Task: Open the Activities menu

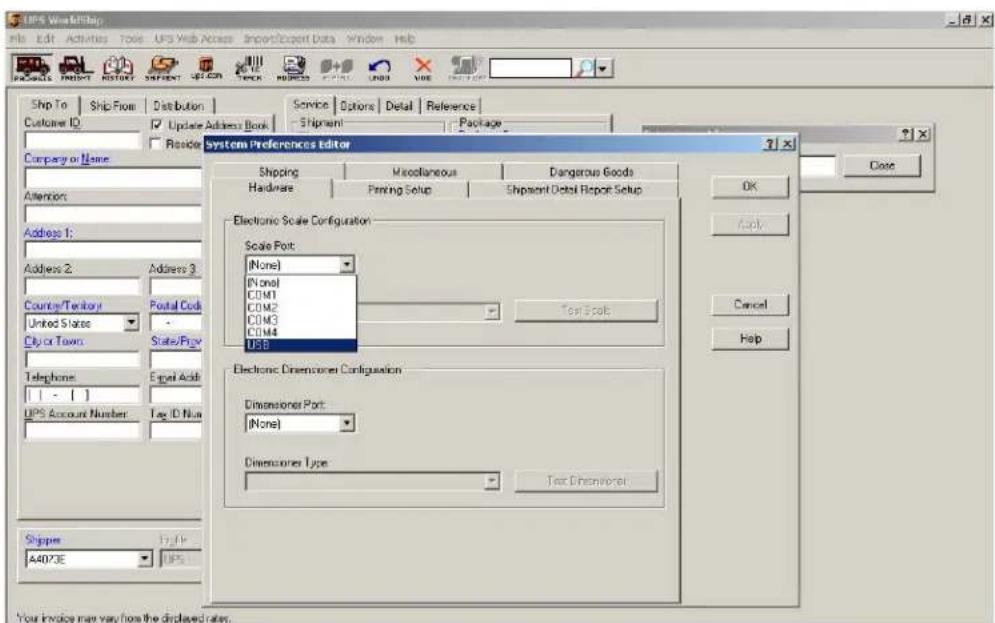Action: point(87,39)
